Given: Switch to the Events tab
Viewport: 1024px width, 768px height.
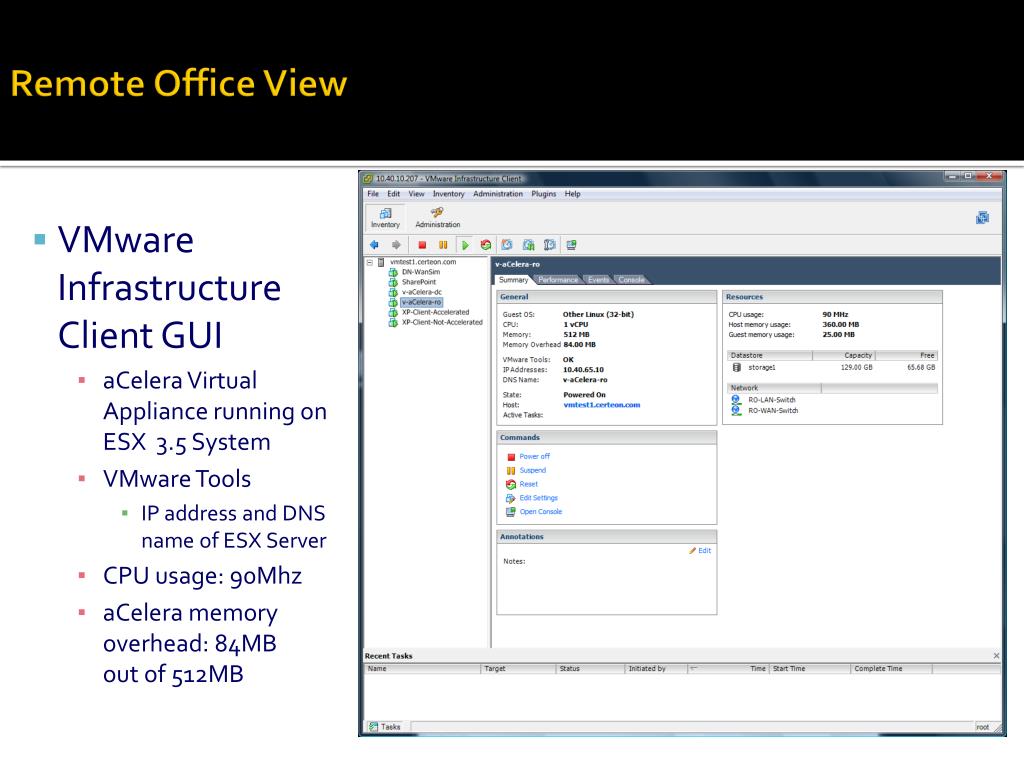Looking at the screenshot, I should pos(598,280).
